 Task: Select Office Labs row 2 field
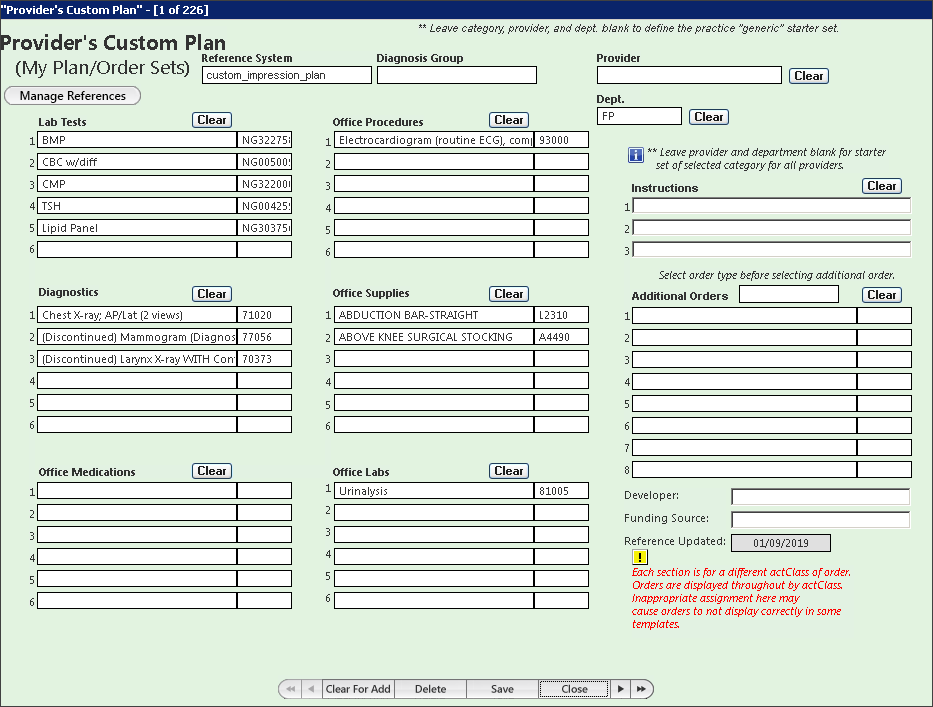pyautogui.click(x=434, y=512)
